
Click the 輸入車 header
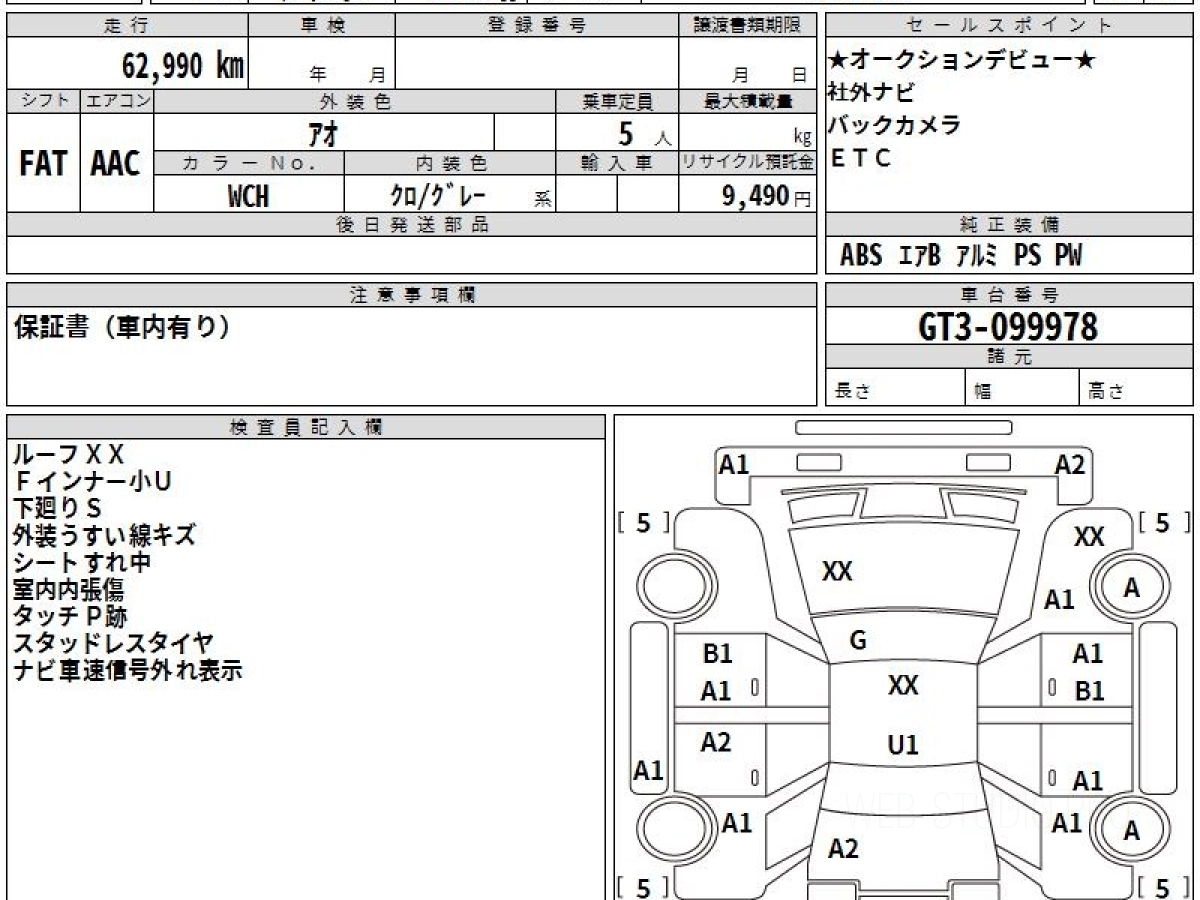617,163
